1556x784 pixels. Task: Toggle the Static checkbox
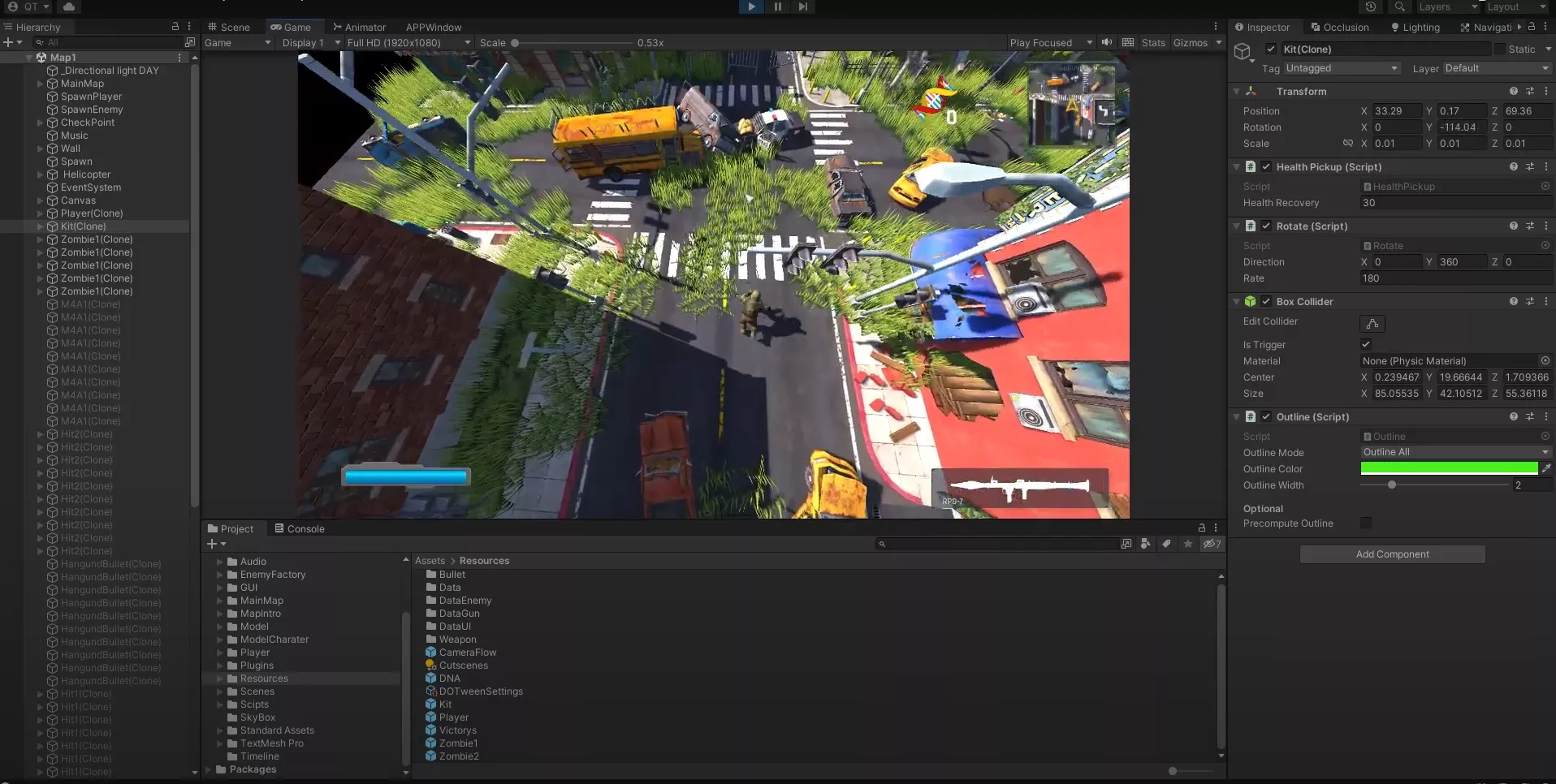click(1499, 49)
